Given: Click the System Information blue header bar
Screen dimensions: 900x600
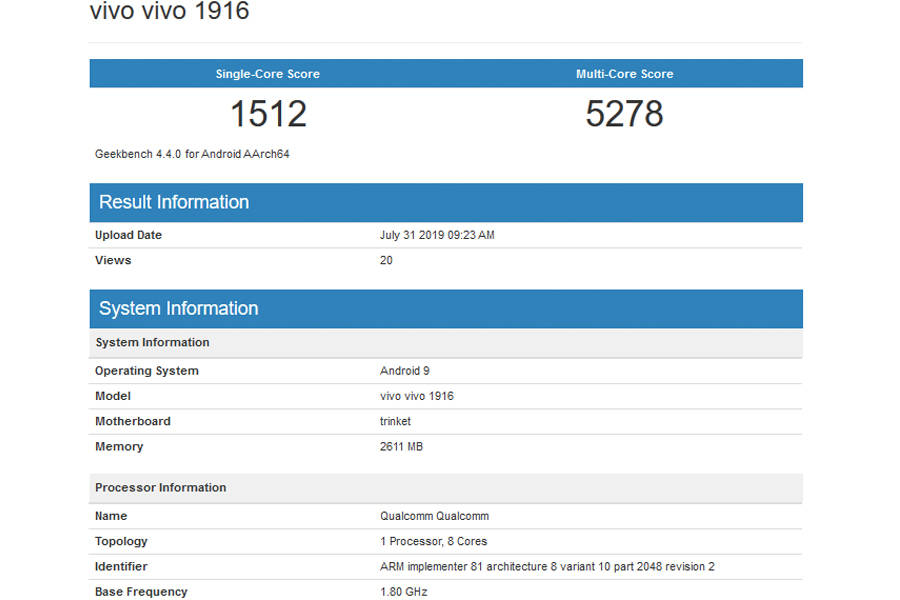Looking at the screenshot, I should coord(178,308).
